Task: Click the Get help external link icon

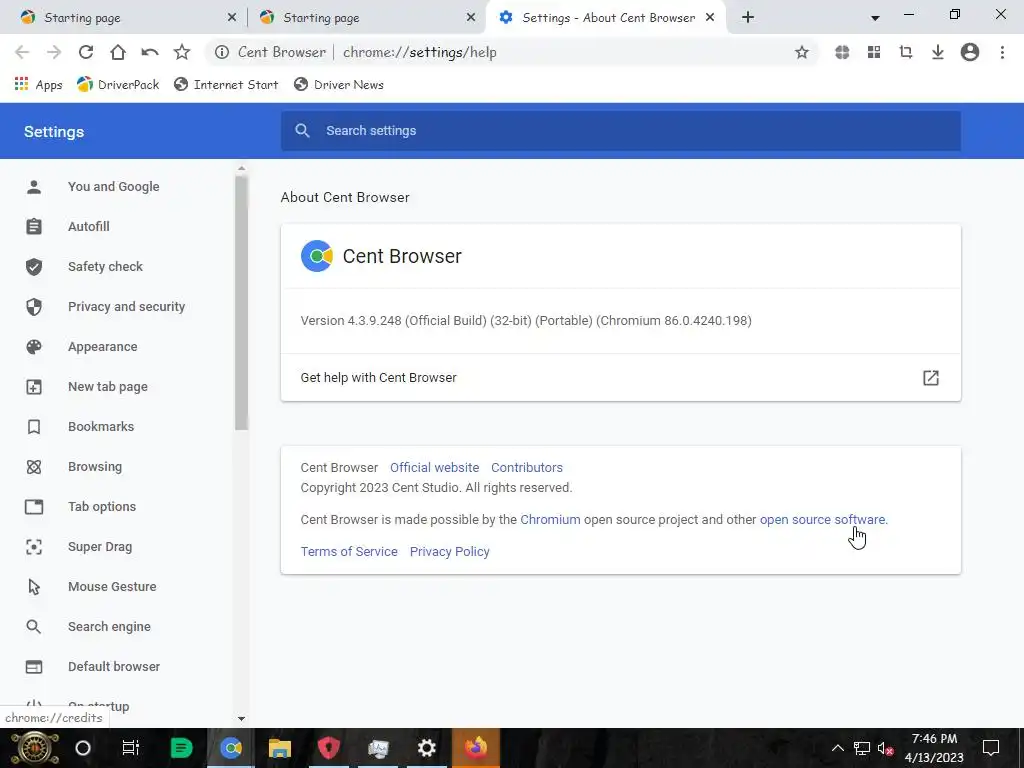Action: 931,377
